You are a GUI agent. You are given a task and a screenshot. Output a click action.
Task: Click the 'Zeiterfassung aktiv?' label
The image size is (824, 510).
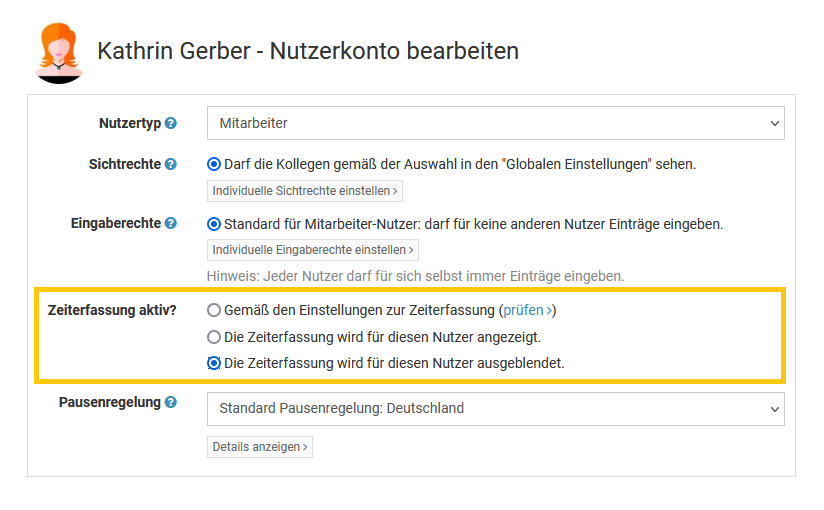pos(112,310)
